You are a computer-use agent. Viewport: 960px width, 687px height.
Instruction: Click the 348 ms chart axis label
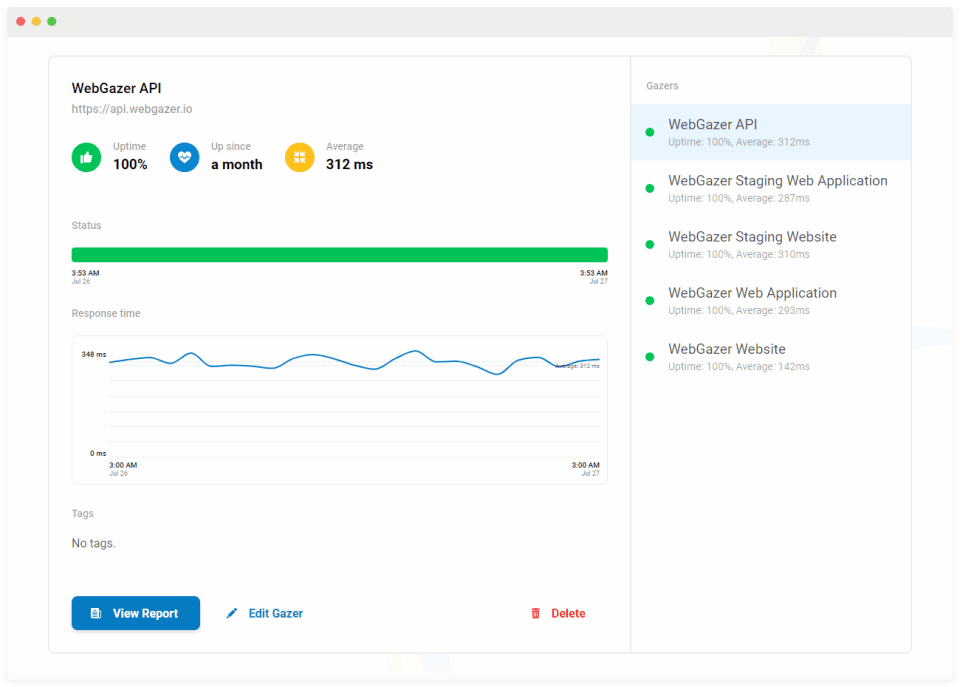point(94,355)
